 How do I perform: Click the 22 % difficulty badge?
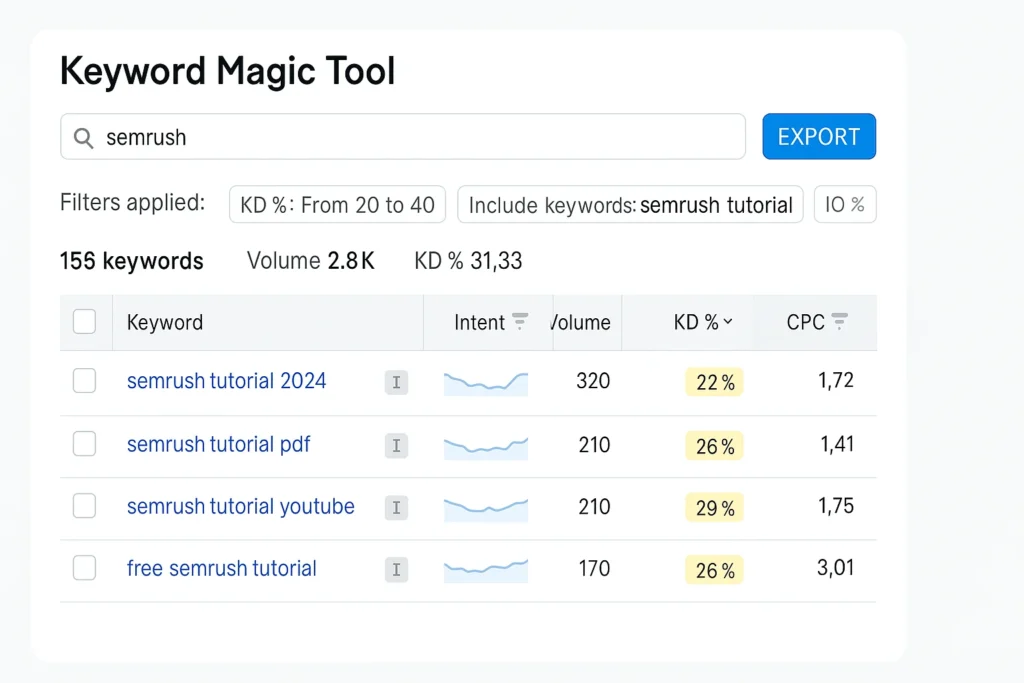coord(714,383)
